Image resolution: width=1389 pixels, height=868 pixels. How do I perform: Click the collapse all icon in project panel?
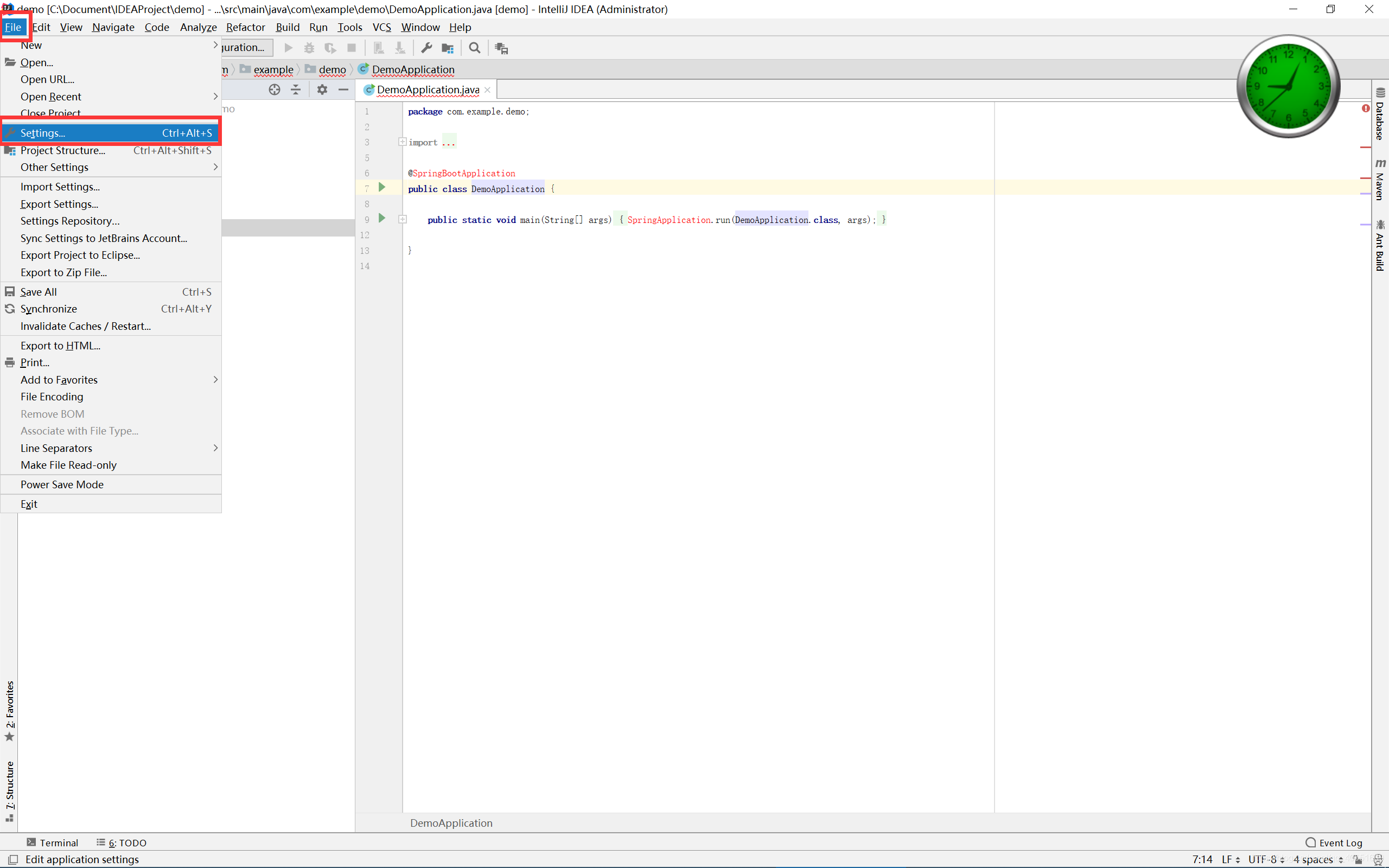[x=296, y=90]
